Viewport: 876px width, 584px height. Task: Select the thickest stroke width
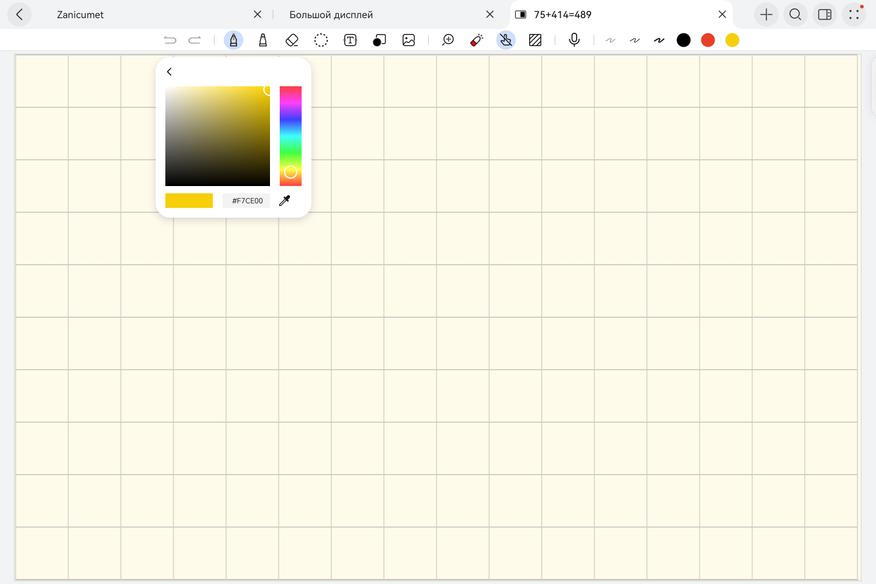coord(659,40)
